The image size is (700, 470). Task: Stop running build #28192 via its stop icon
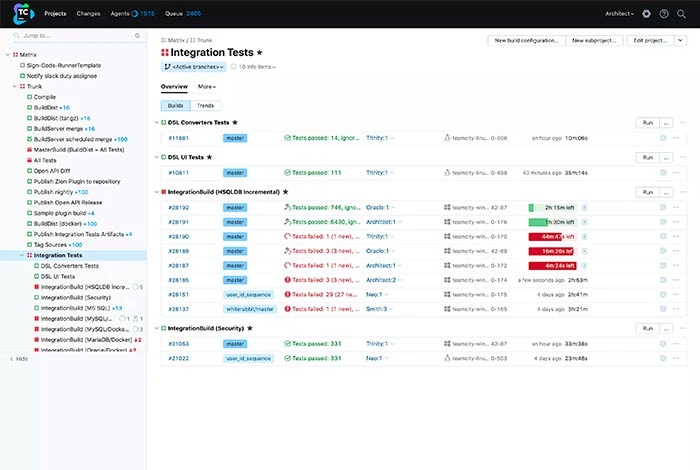tap(584, 207)
